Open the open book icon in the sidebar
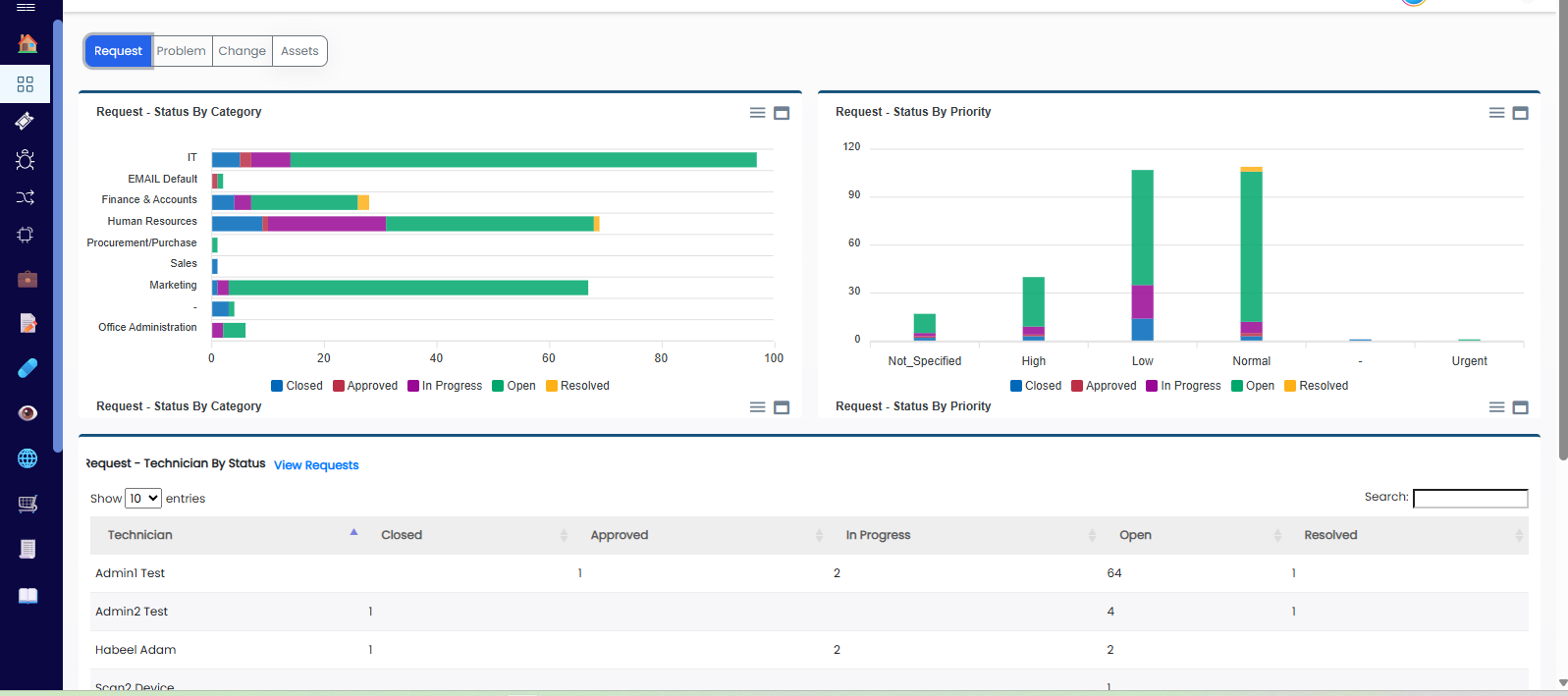Screen dimensions: 1568x696 coord(27,595)
